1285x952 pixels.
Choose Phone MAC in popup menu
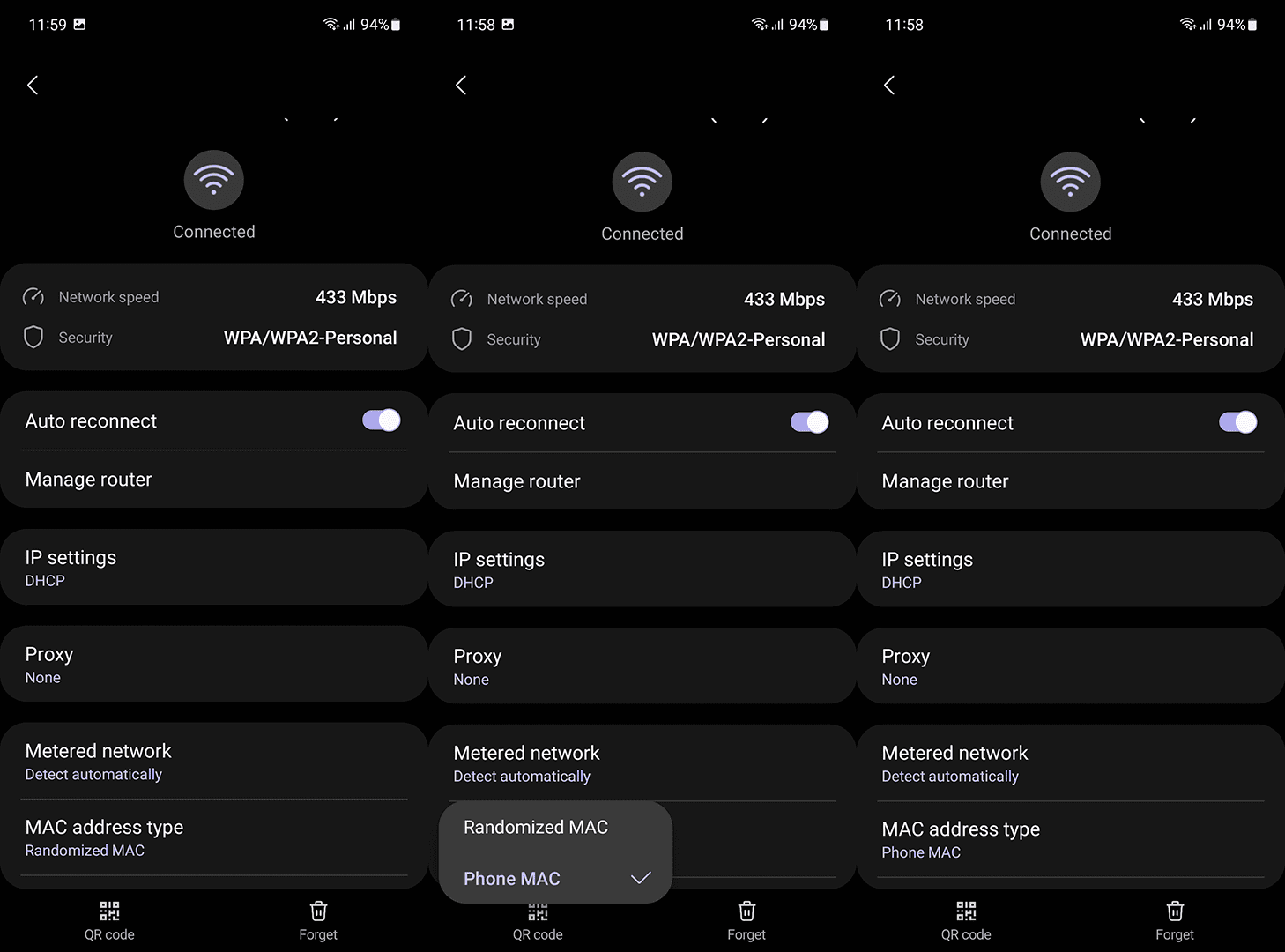[x=555, y=878]
